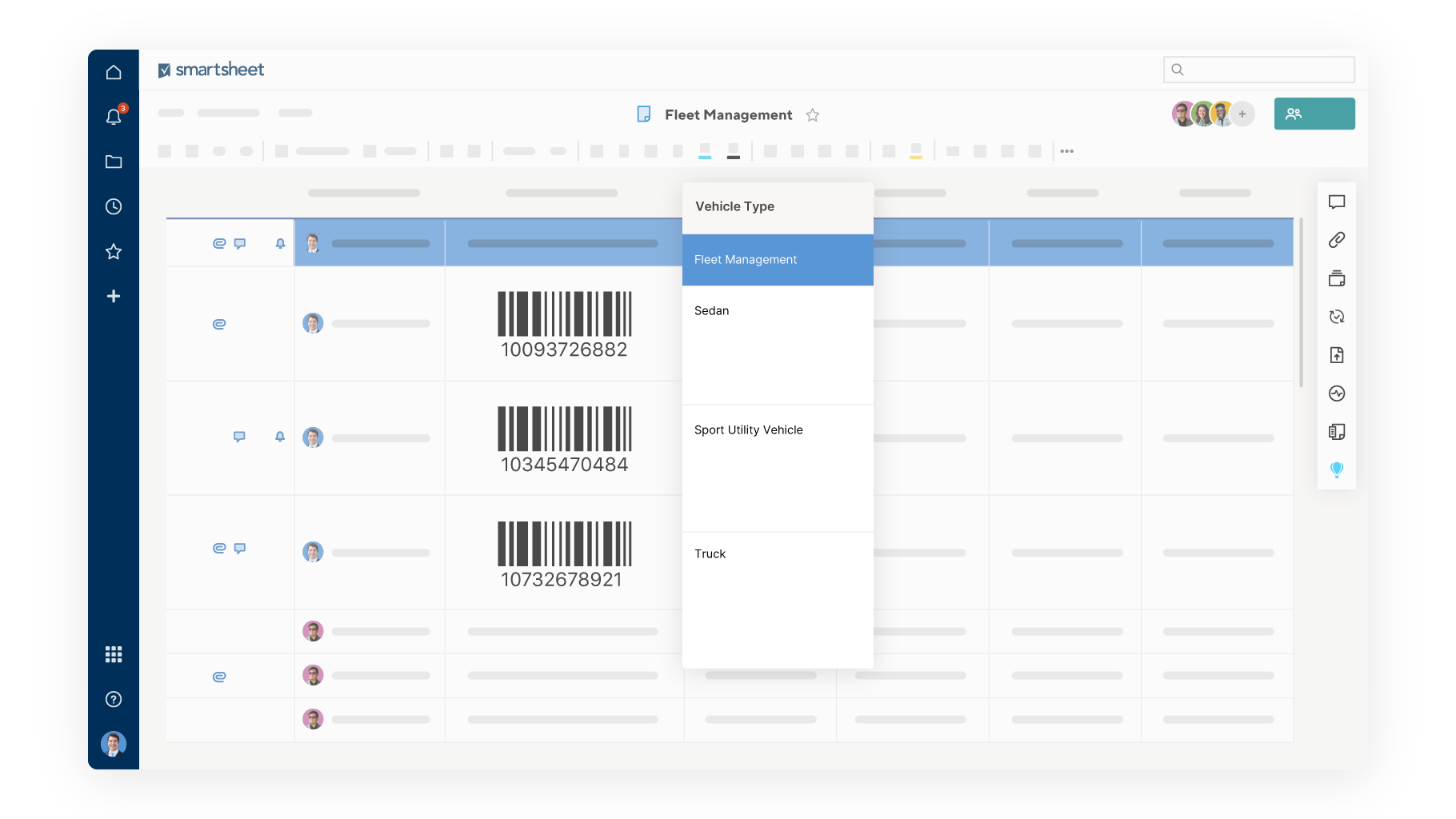Select Sedan in Vehicle Type list

(711, 311)
